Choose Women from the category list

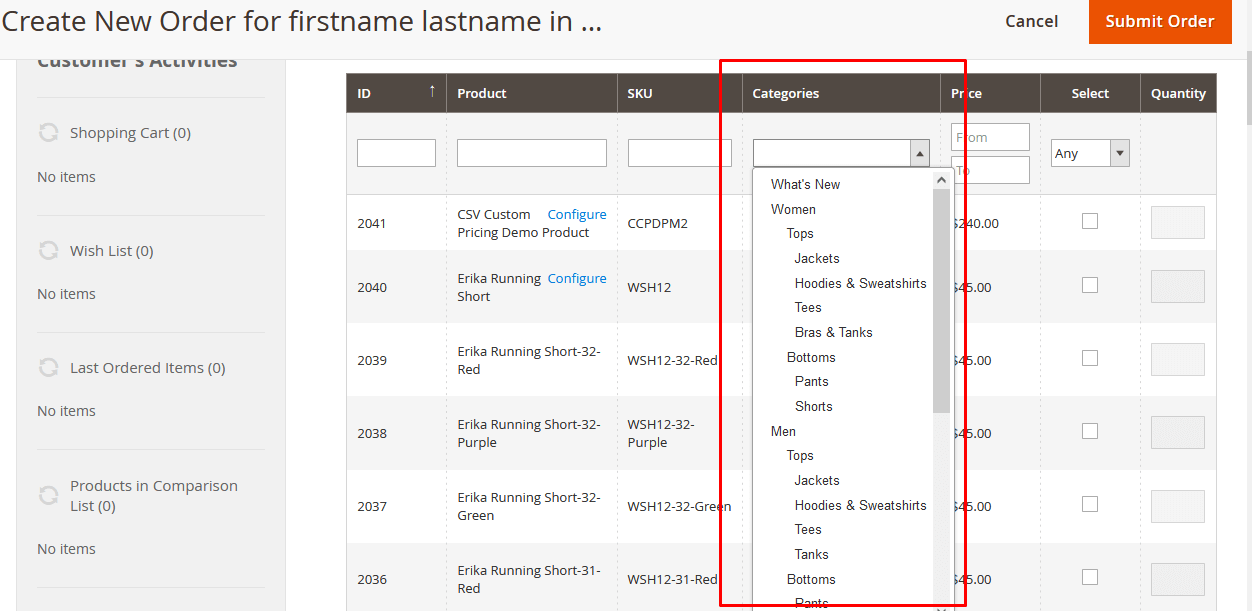click(x=793, y=208)
